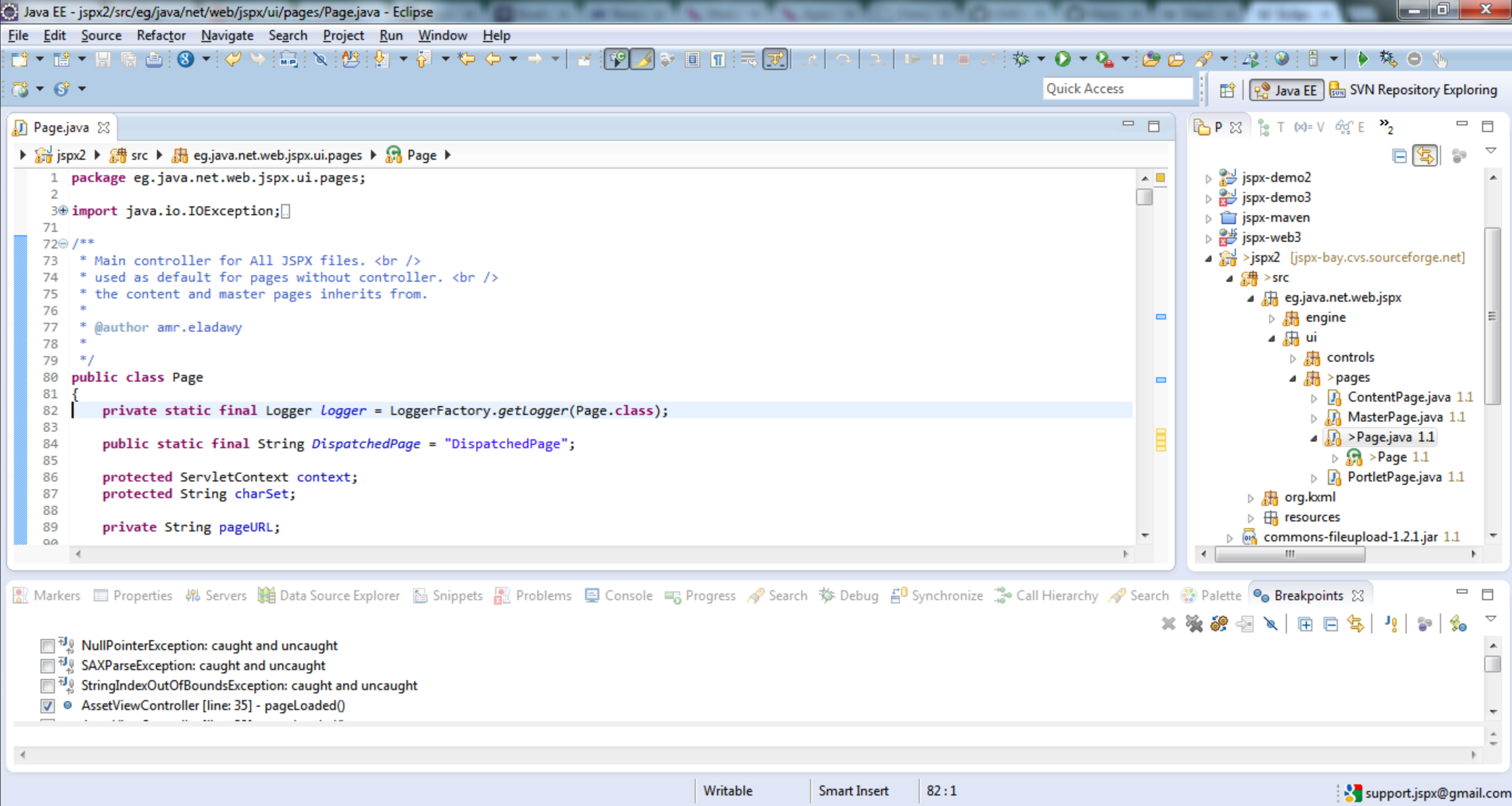The image size is (1512, 806).
Task: Uncheck AssetViewController line 35 breakpoint
Action: pyautogui.click(x=48, y=706)
